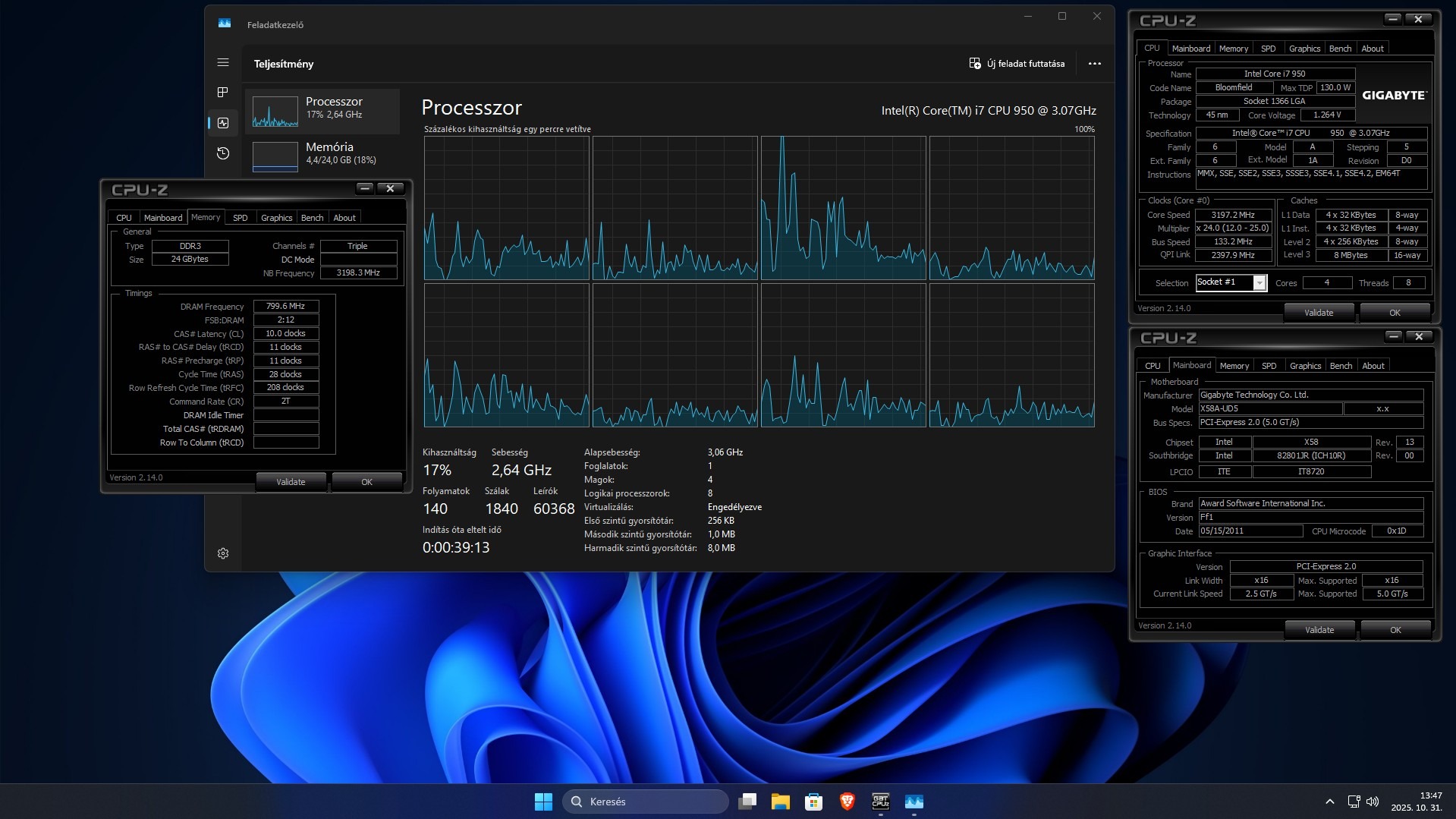Open the Windows Start menu
This screenshot has height=819, width=1456.
pos(543,802)
